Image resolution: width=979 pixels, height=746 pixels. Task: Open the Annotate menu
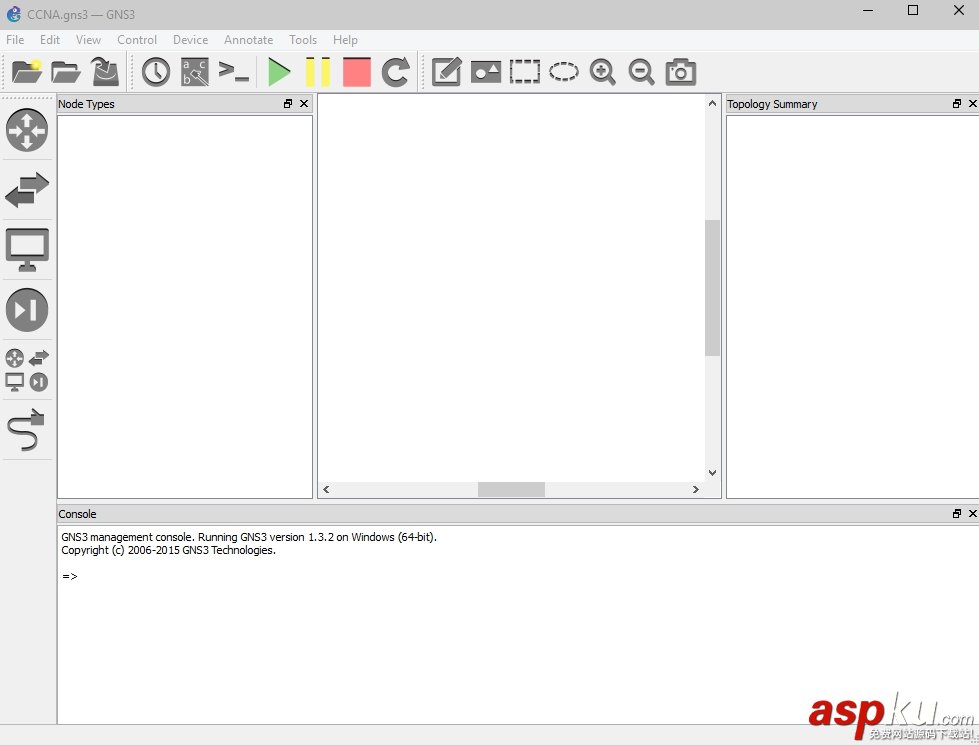pyautogui.click(x=248, y=40)
